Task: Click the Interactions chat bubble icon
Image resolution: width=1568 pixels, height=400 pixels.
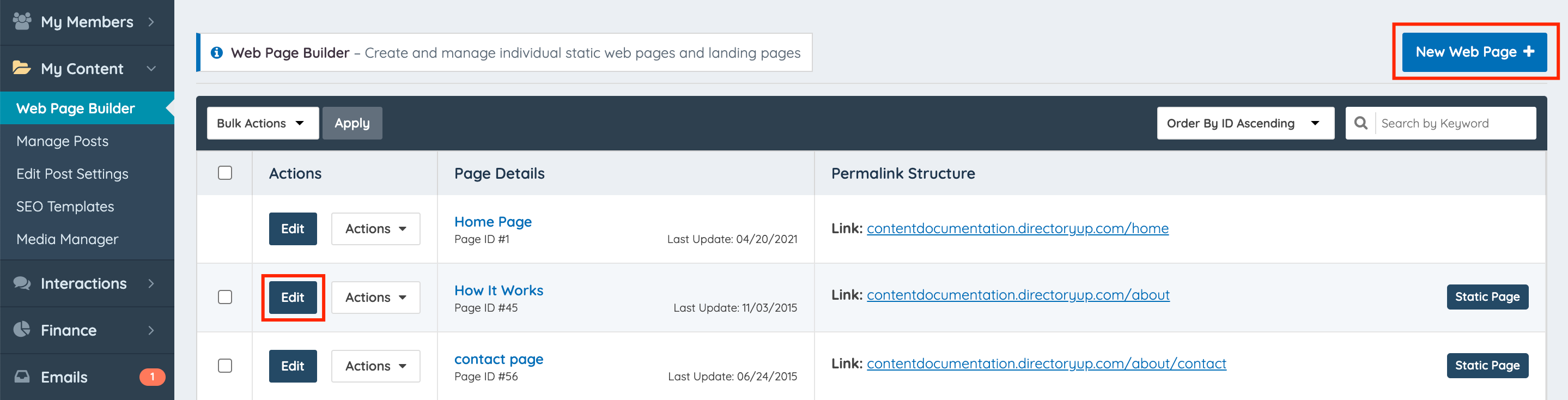Action: point(22,283)
